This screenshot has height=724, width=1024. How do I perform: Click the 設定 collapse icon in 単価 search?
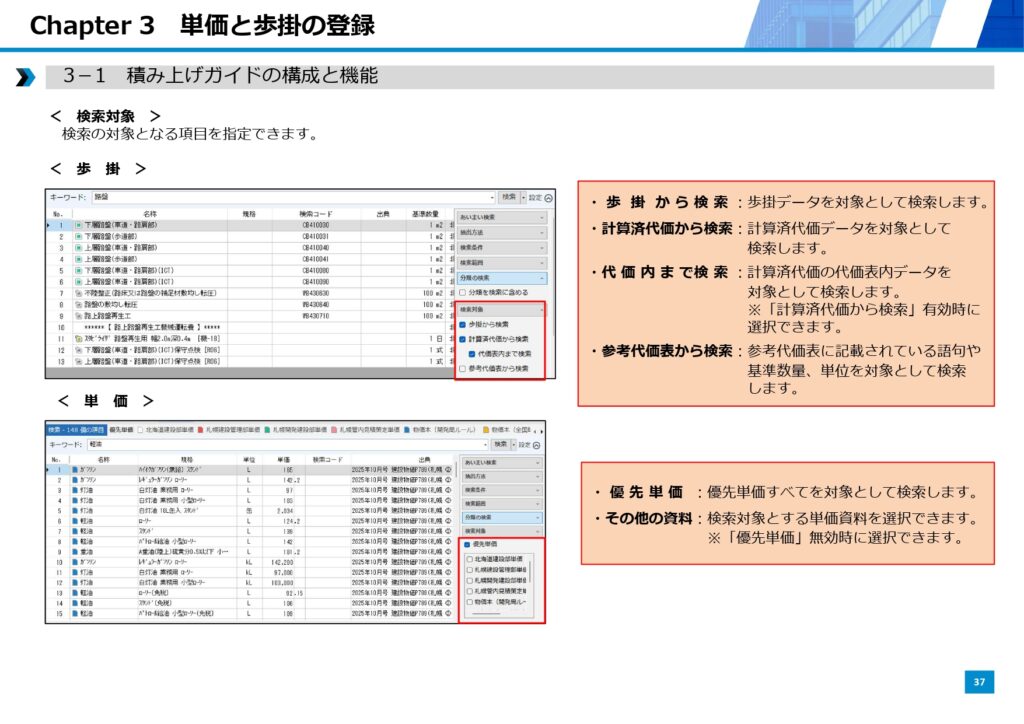pos(536,444)
